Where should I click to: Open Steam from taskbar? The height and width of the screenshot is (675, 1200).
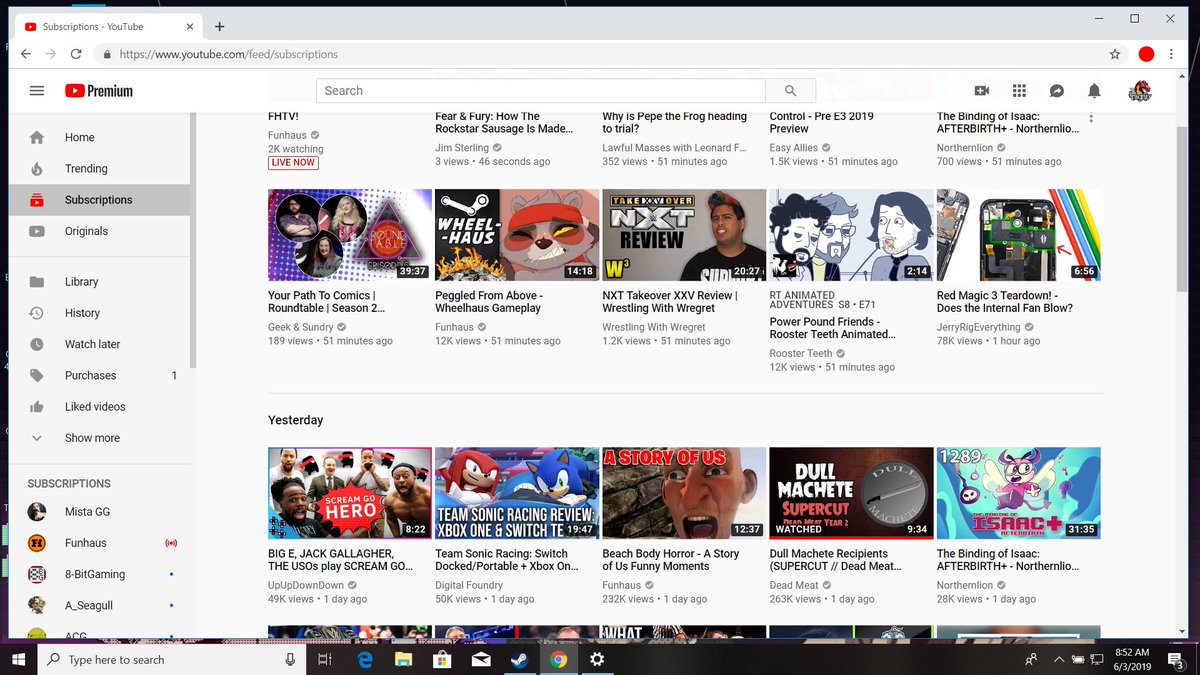519,660
